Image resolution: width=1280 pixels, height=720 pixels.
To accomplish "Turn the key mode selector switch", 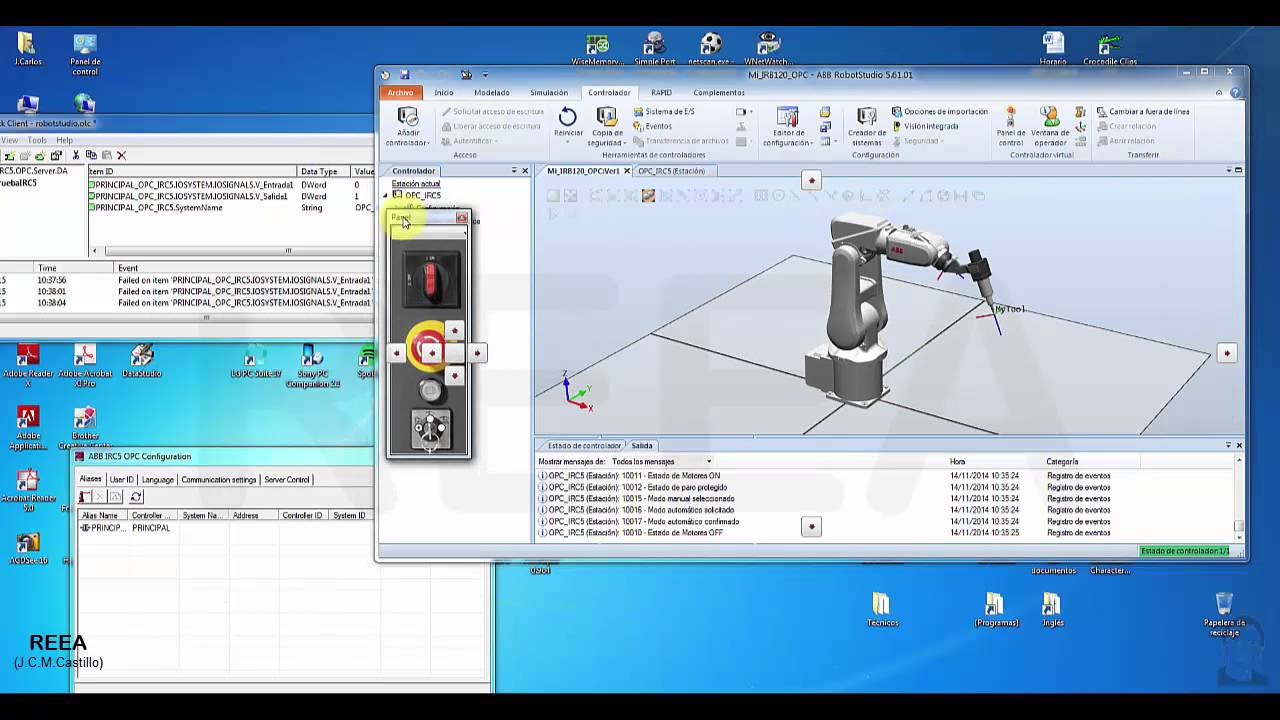I will coord(431,431).
